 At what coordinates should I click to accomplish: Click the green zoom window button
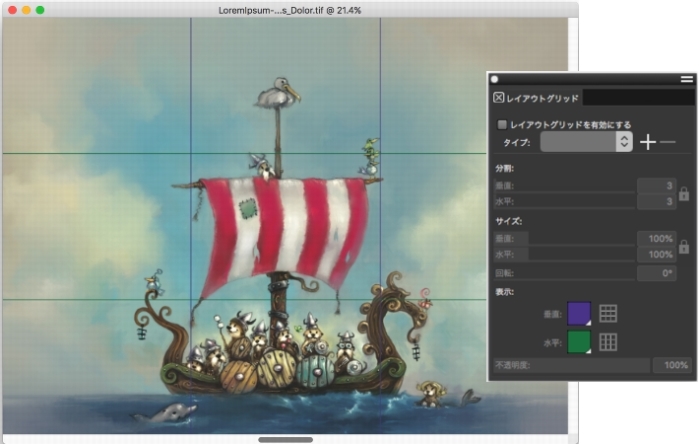click(x=40, y=9)
